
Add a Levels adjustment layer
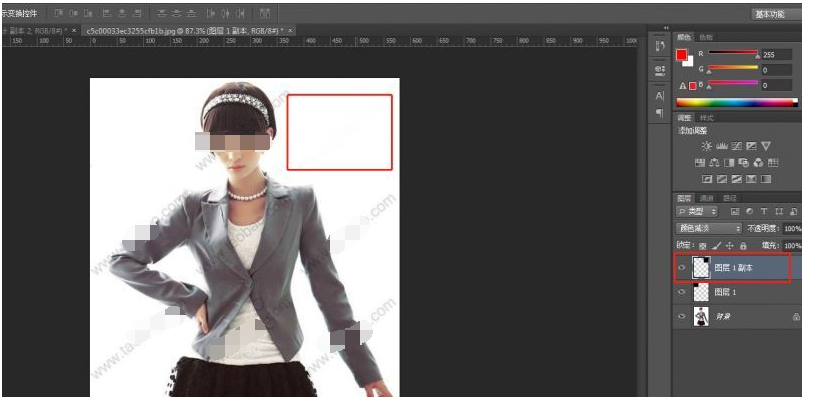click(x=722, y=146)
